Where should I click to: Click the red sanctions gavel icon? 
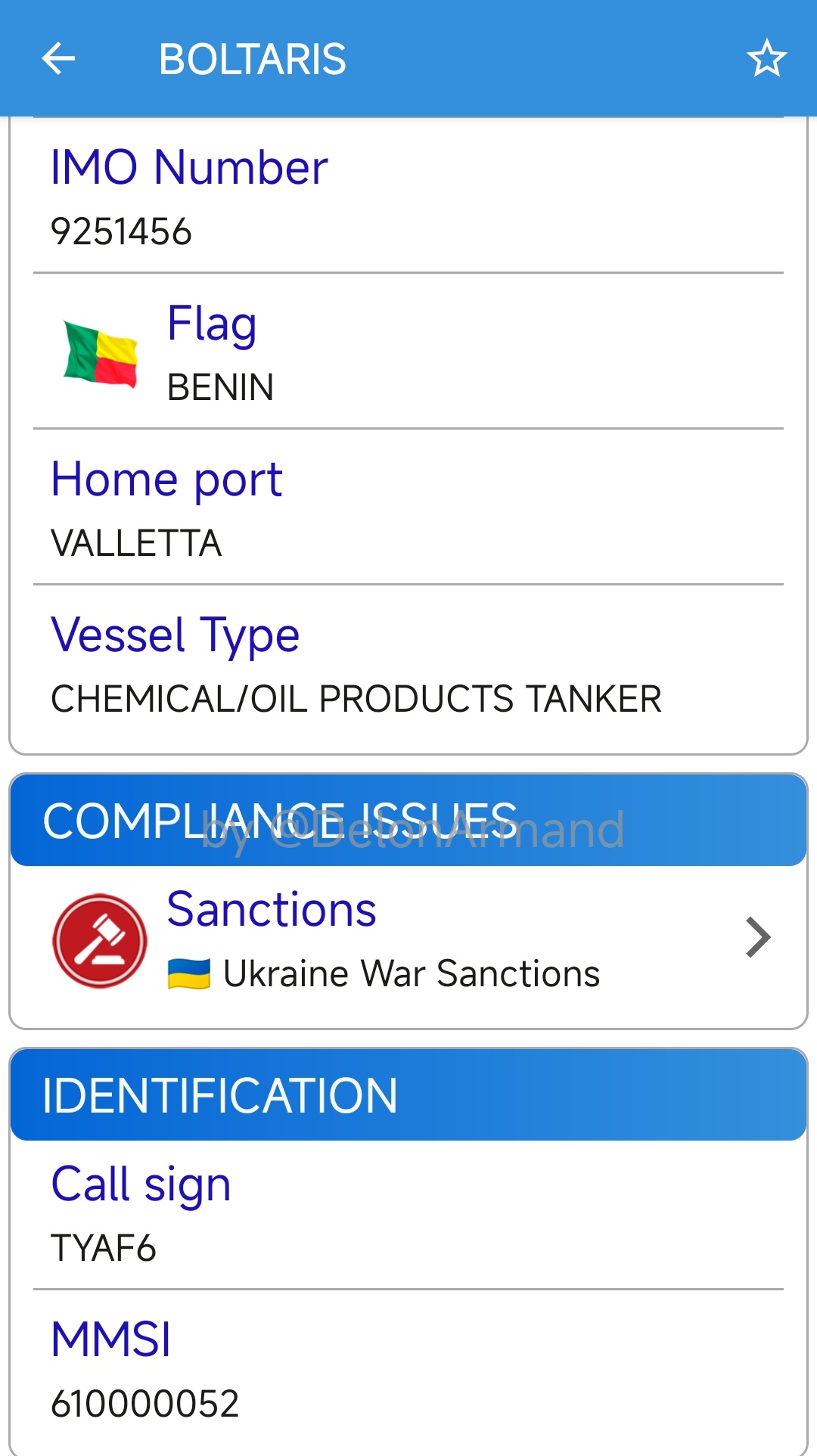click(x=99, y=940)
